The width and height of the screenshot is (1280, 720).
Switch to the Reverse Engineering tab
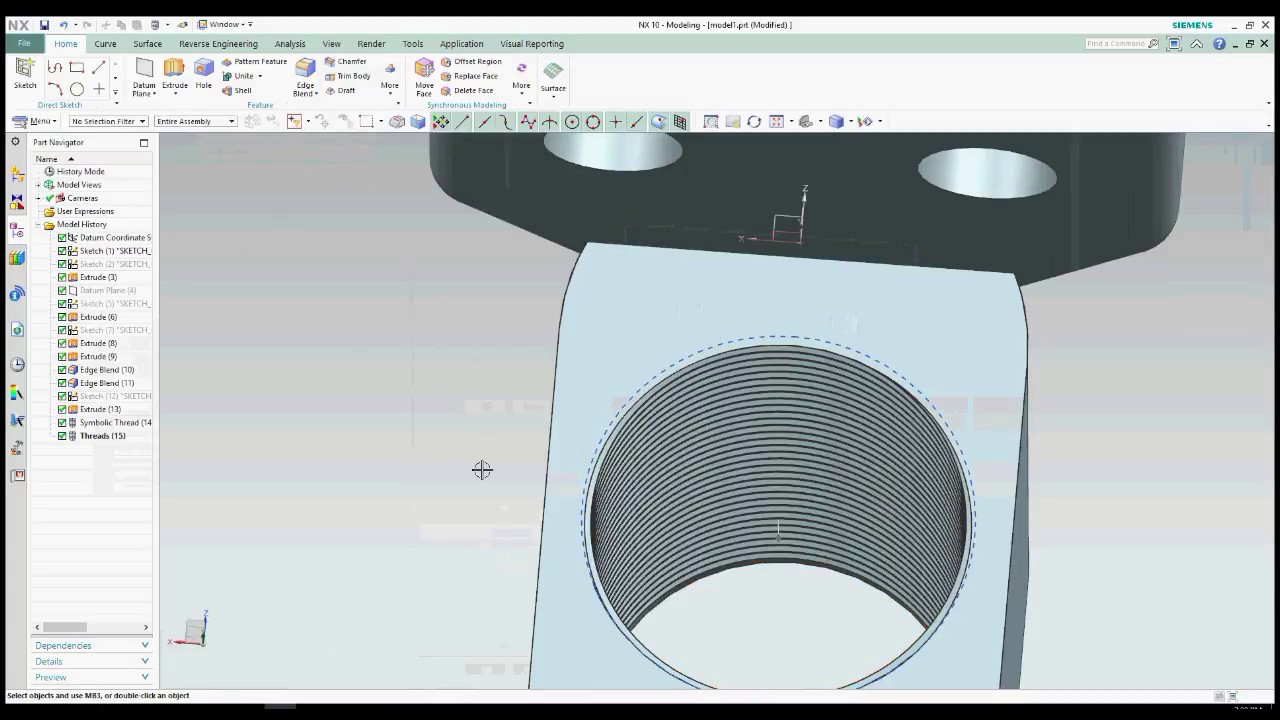point(218,44)
